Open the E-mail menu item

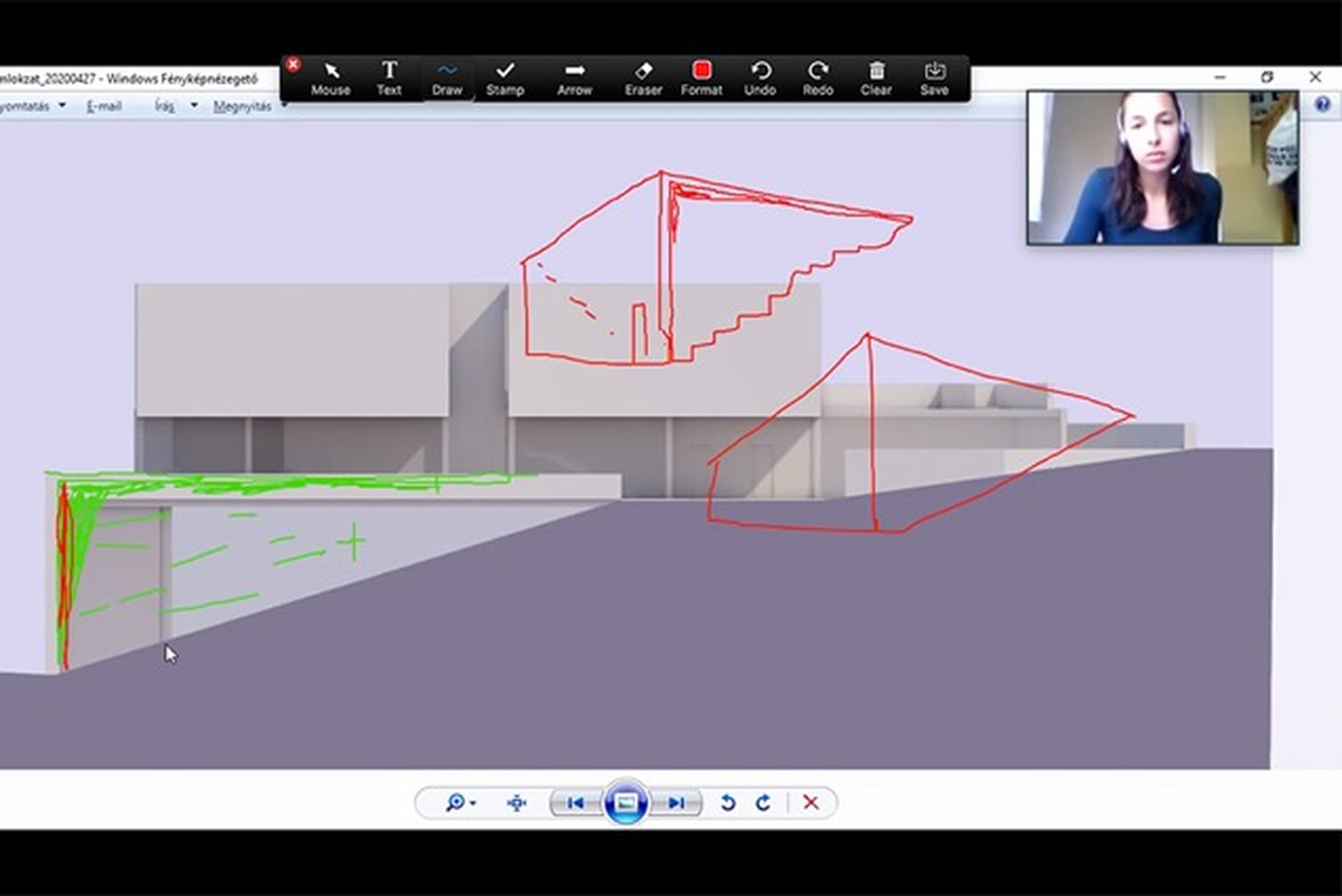point(104,106)
